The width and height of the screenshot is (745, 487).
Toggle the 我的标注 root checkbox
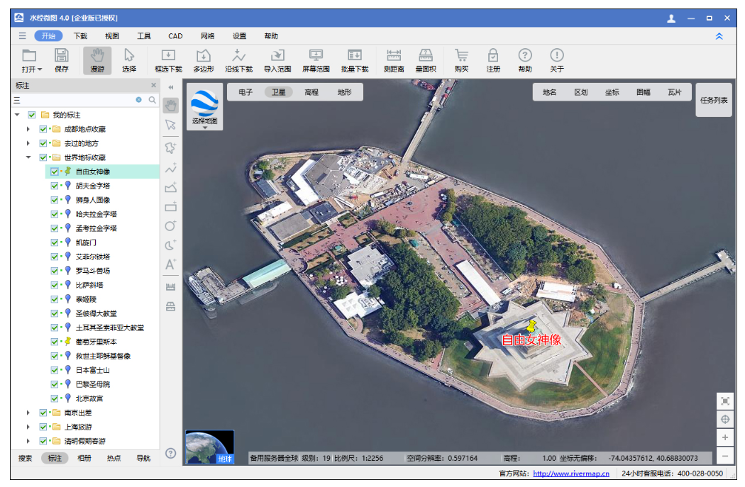point(32,115)
